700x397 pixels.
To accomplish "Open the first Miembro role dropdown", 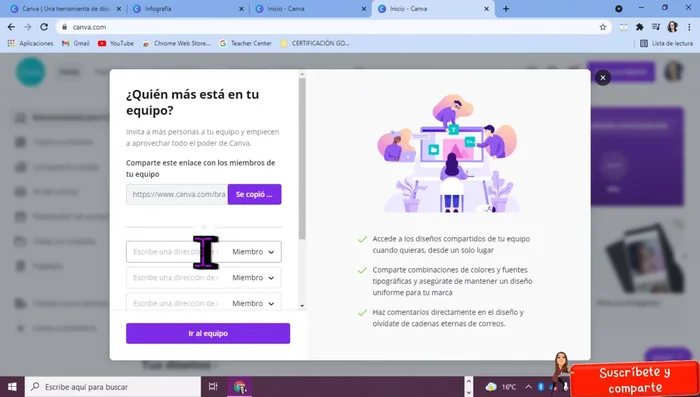I will click(x=253, y=252).
